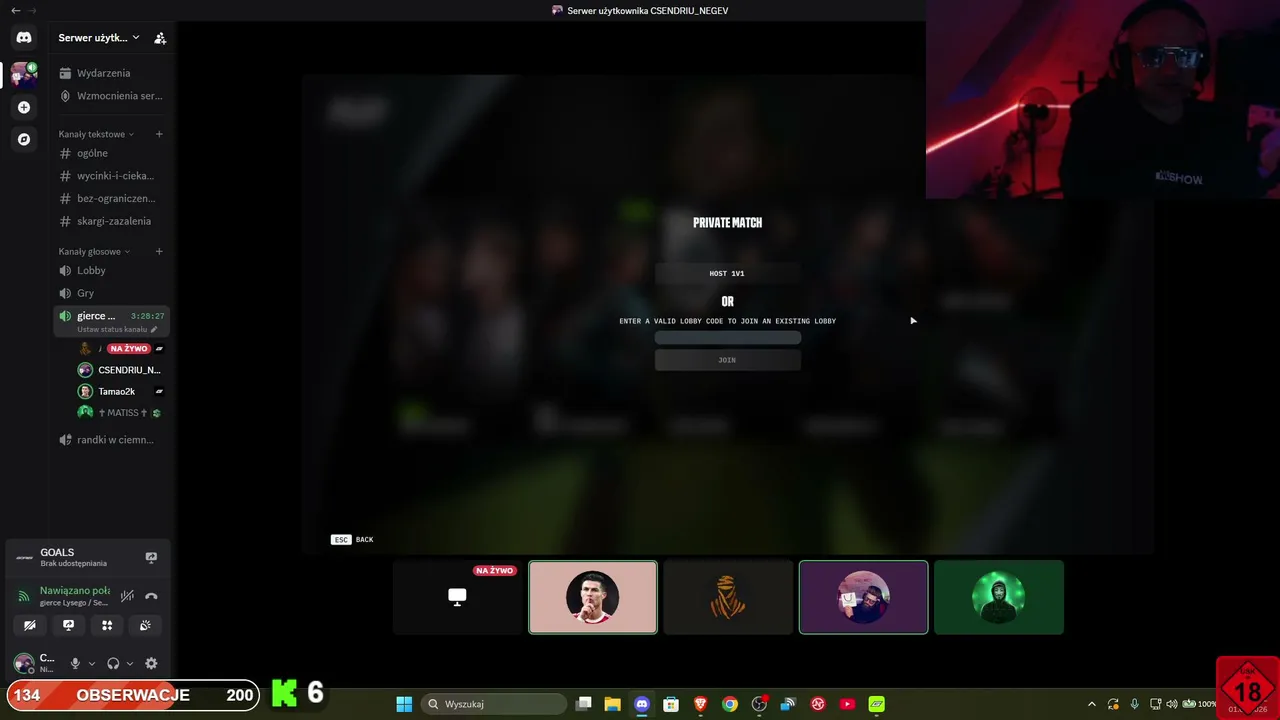Select the Ronaldo avatar participant tile
1280x720 pixels.
593,597
